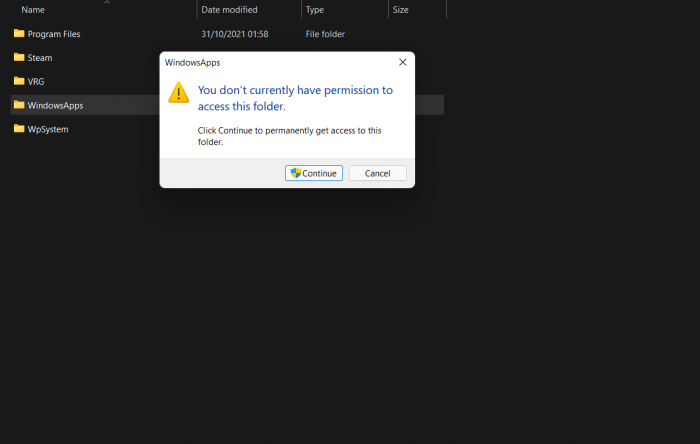700x444 pixels.
Task: Click the Program Files folder name
Action: (x=54, y=34)
